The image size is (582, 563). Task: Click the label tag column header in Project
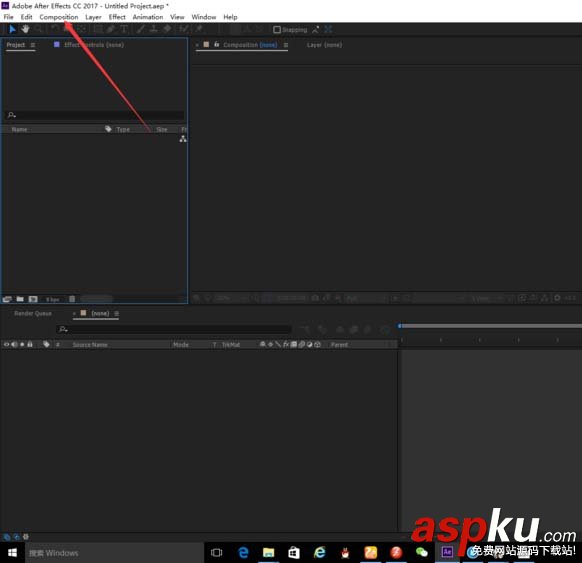(x=108, y=129)
